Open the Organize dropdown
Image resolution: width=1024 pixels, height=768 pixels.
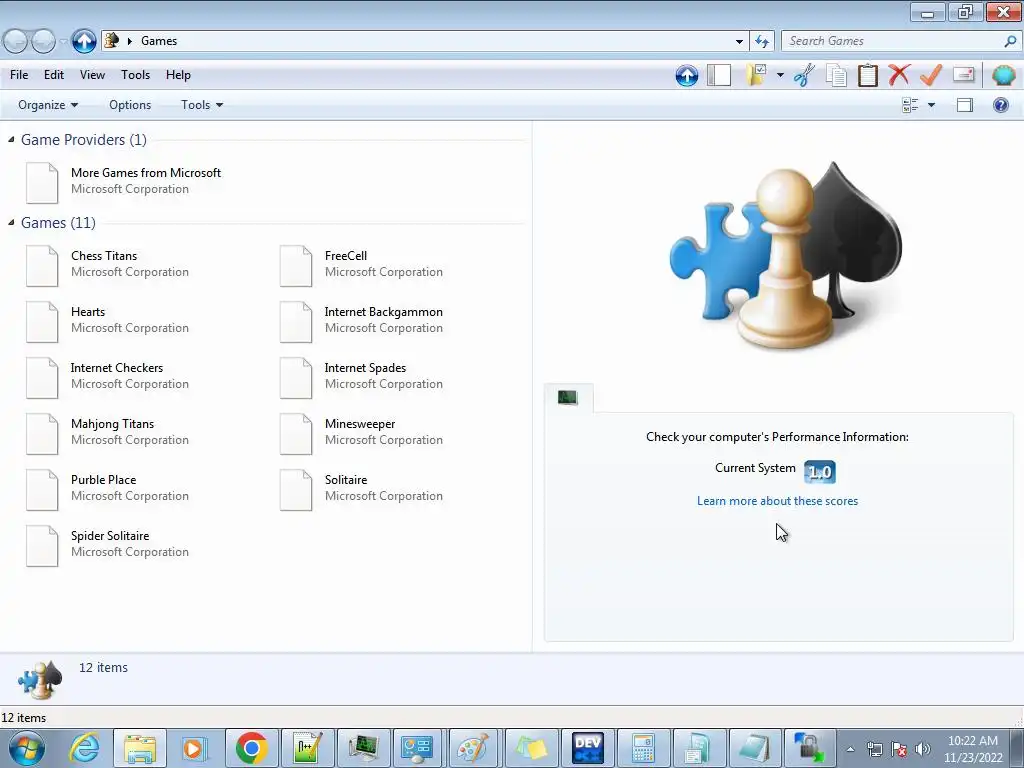pos(48,105)
